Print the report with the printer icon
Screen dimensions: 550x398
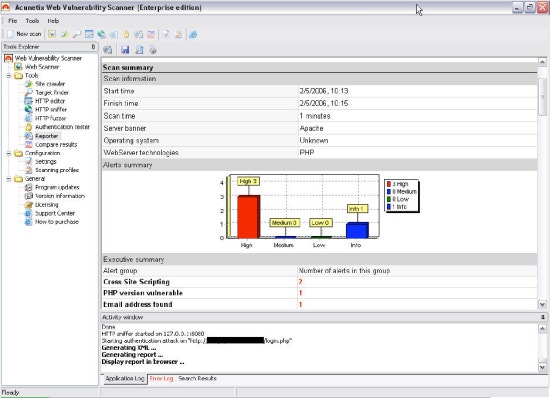click(x=153, y=50)
